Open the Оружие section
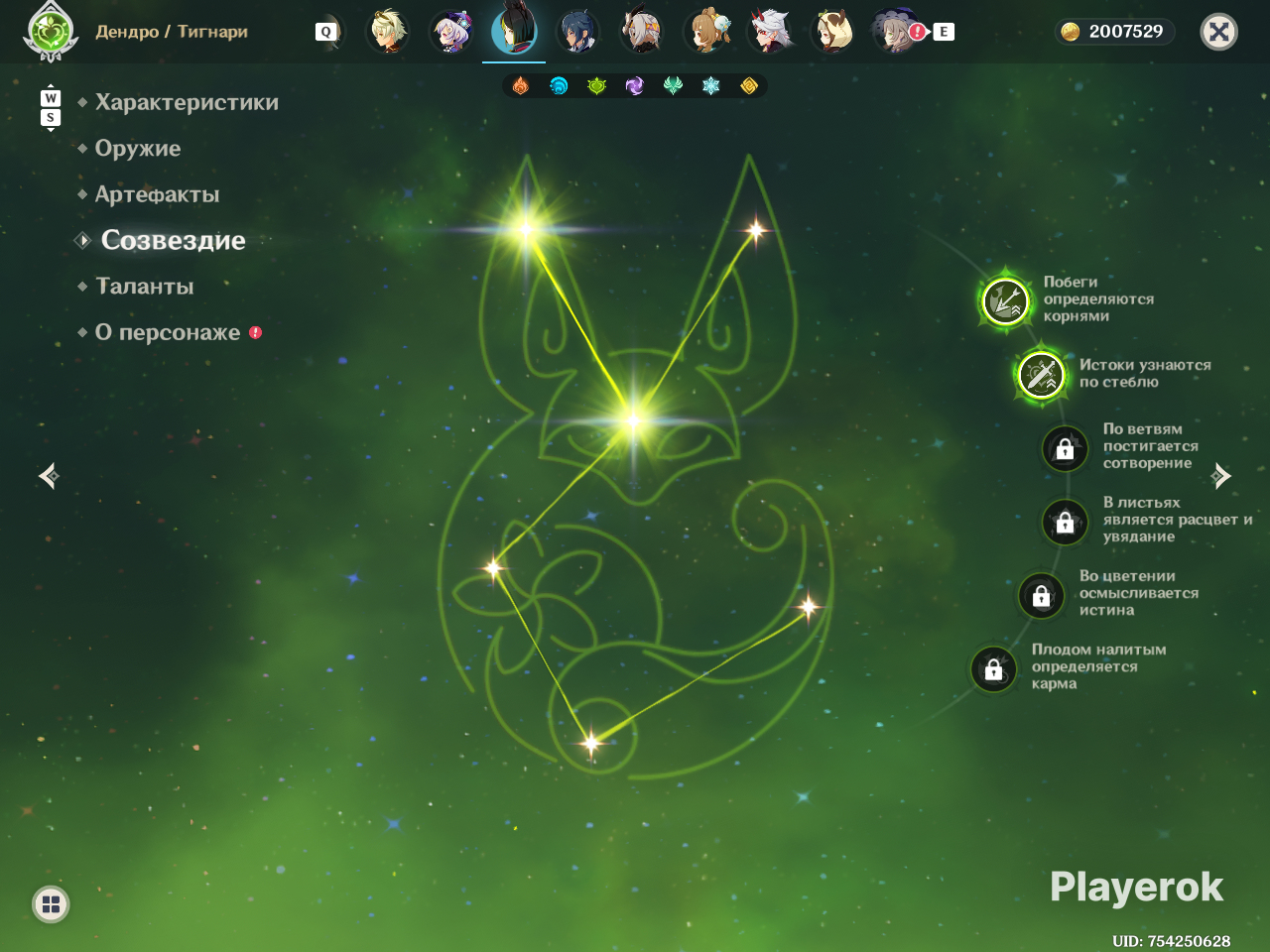Screen dimensions: 1270x952 [x=138, y=149]
